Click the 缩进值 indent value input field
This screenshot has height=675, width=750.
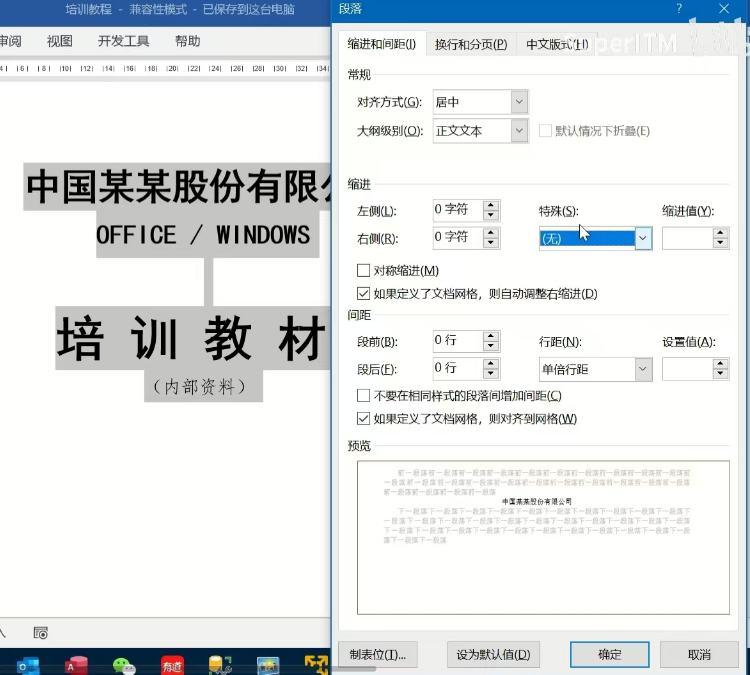(x=687, y=238)
